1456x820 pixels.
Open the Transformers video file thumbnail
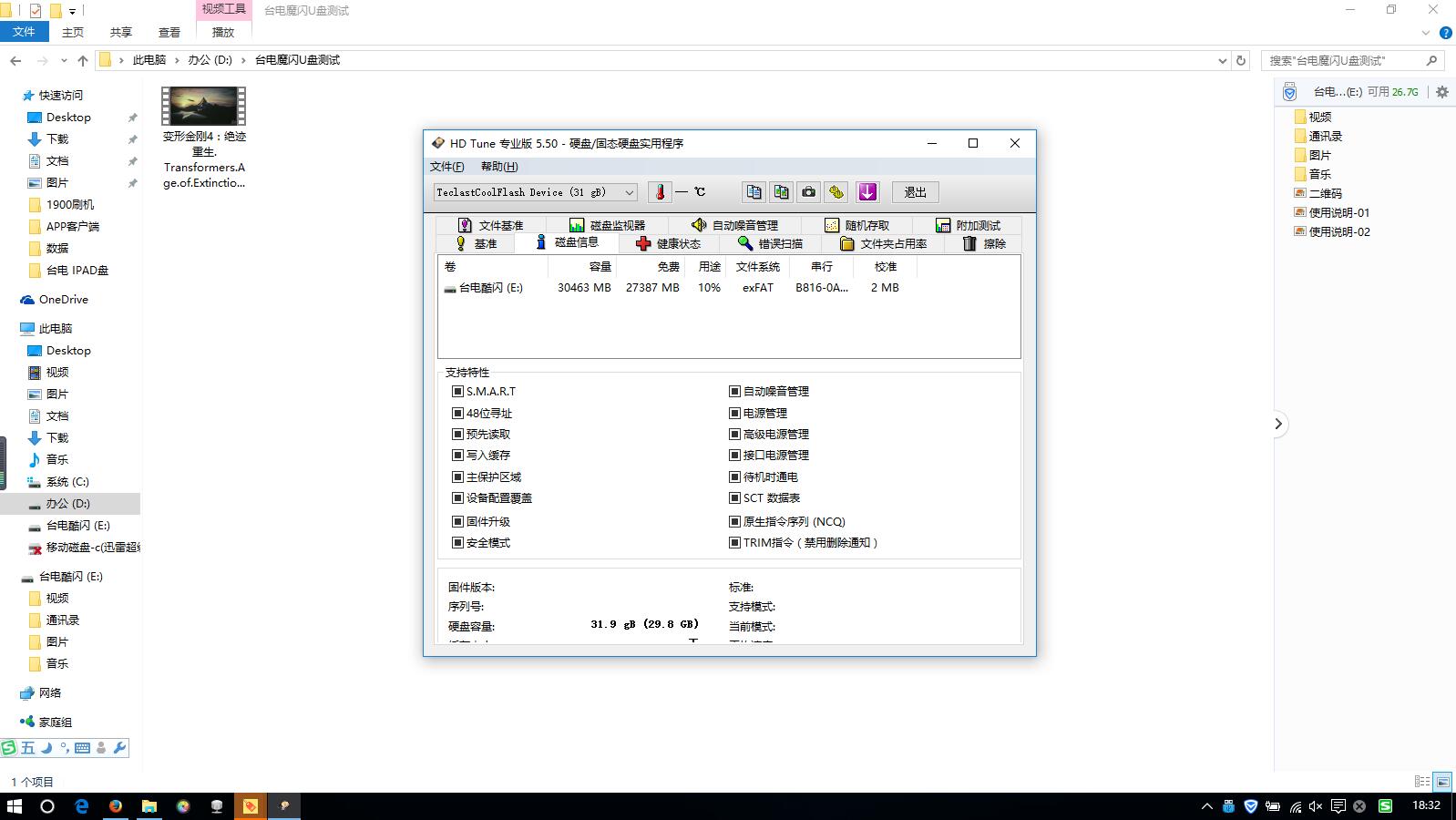(x=204, y=107)
